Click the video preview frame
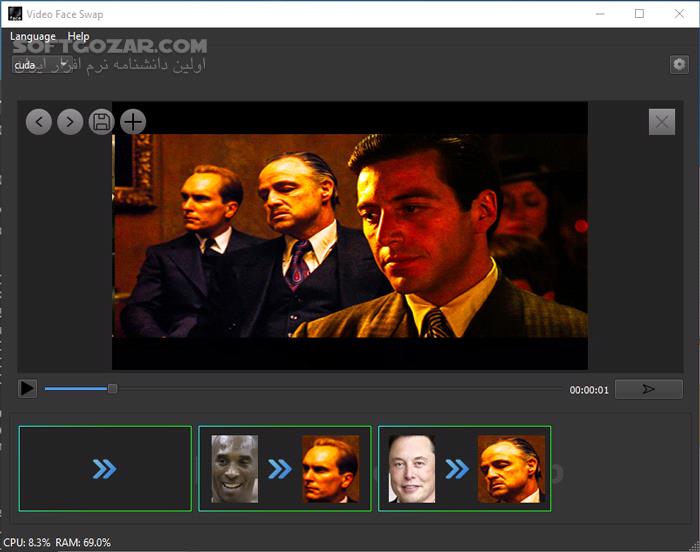700x552 pixels. click(350, 236)
